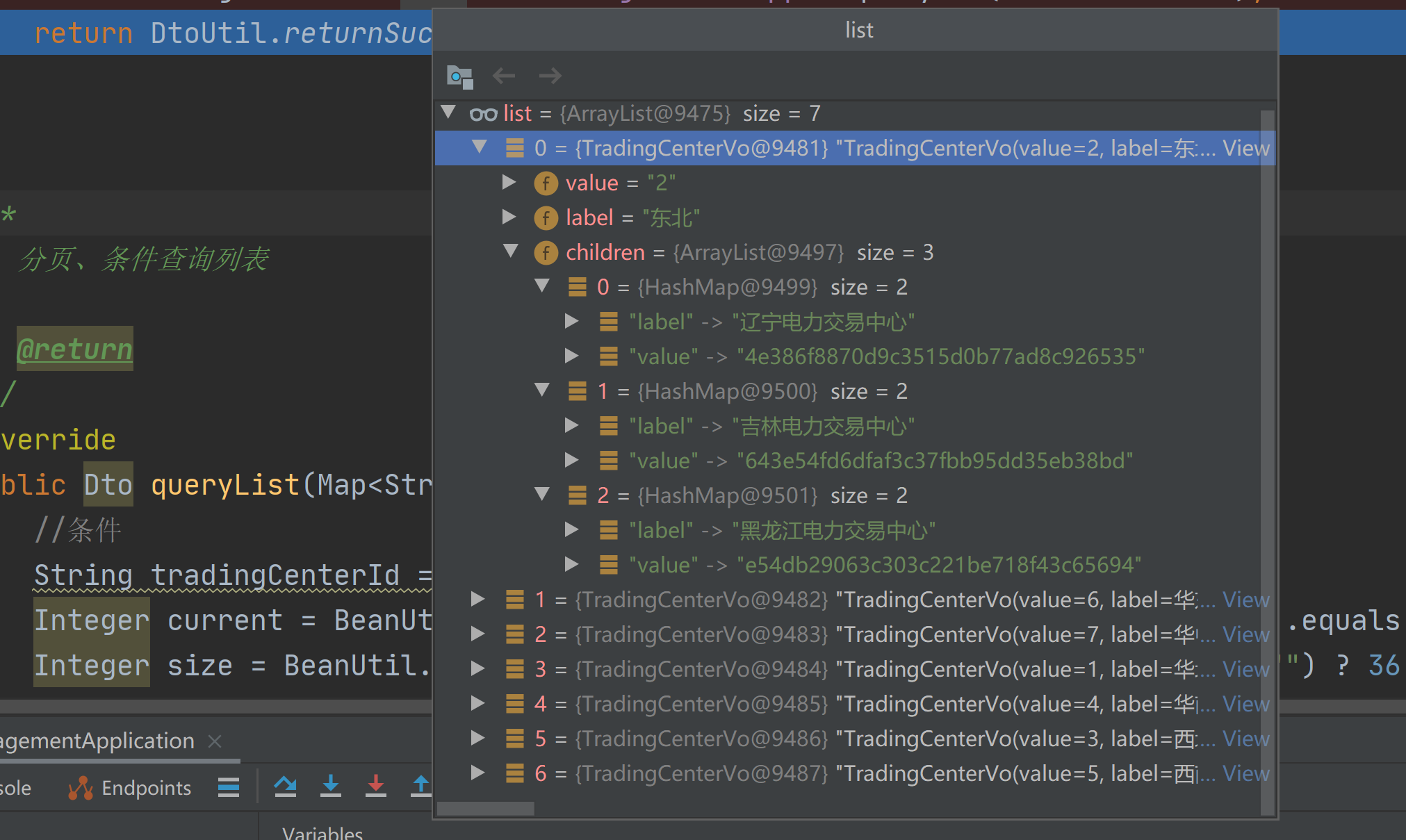Expand the "黑龙江电力交易中心" label entry
This screenshot has width=1406, height=840.
(x=572, y=529)
